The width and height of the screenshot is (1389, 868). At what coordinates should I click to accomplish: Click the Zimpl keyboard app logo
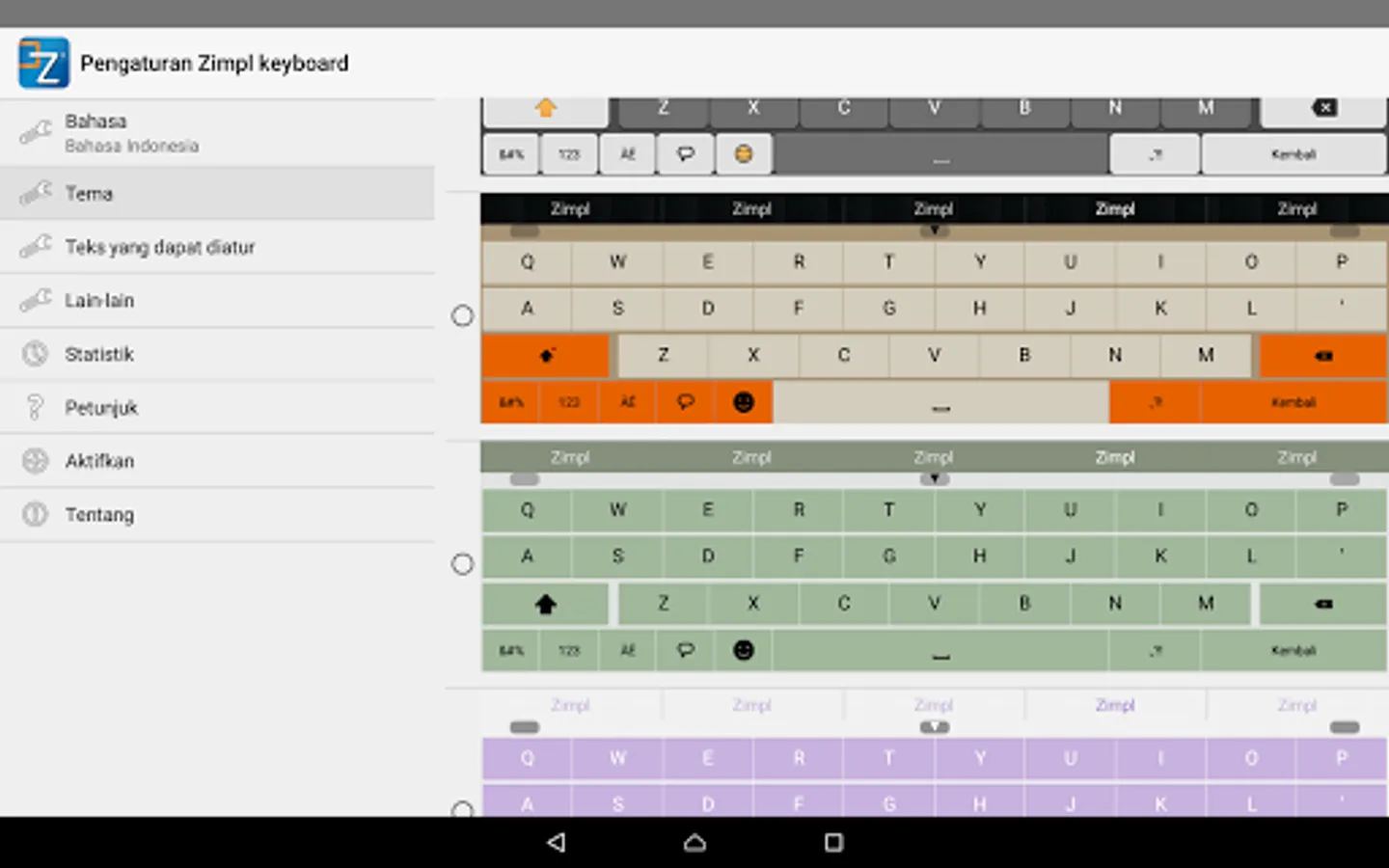(43, 63)
